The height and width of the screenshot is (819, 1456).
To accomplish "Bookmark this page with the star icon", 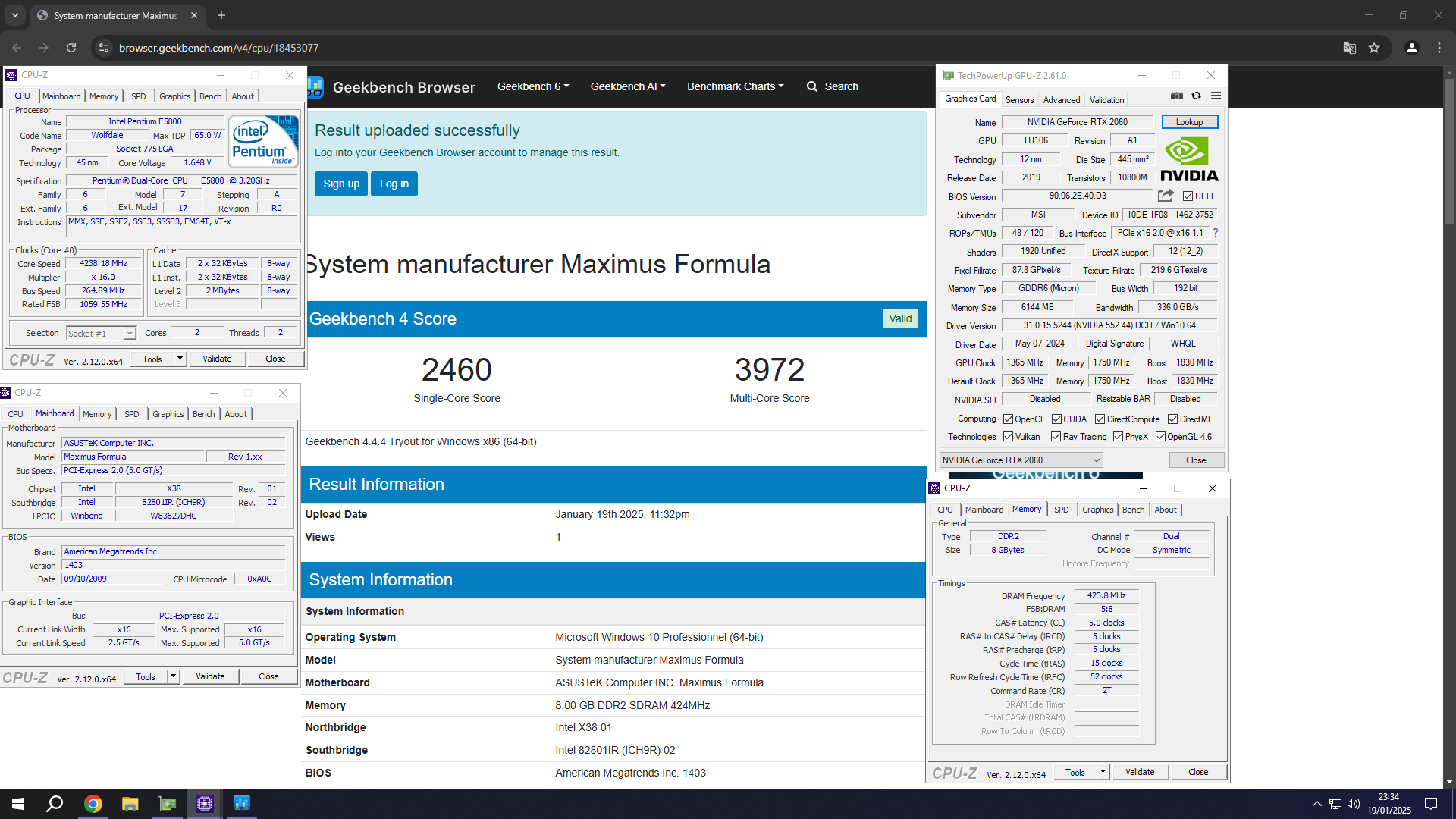I will coord(1374,48).
